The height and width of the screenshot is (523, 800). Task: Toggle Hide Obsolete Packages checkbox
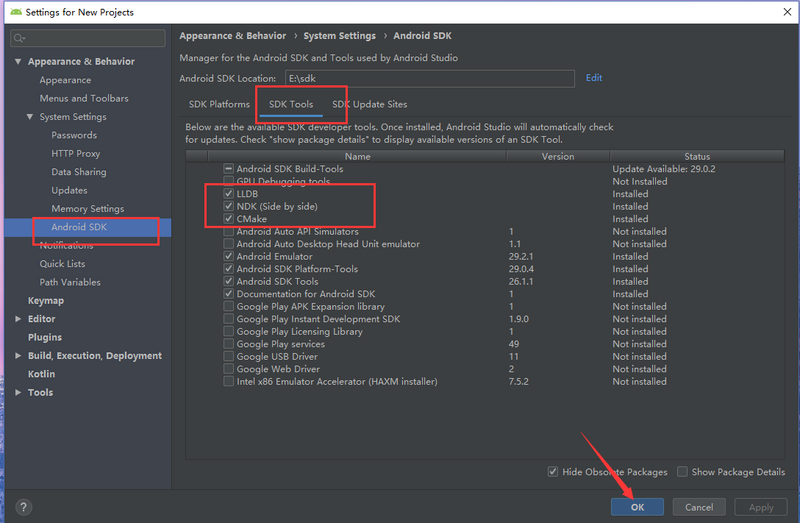coord(553,471)
